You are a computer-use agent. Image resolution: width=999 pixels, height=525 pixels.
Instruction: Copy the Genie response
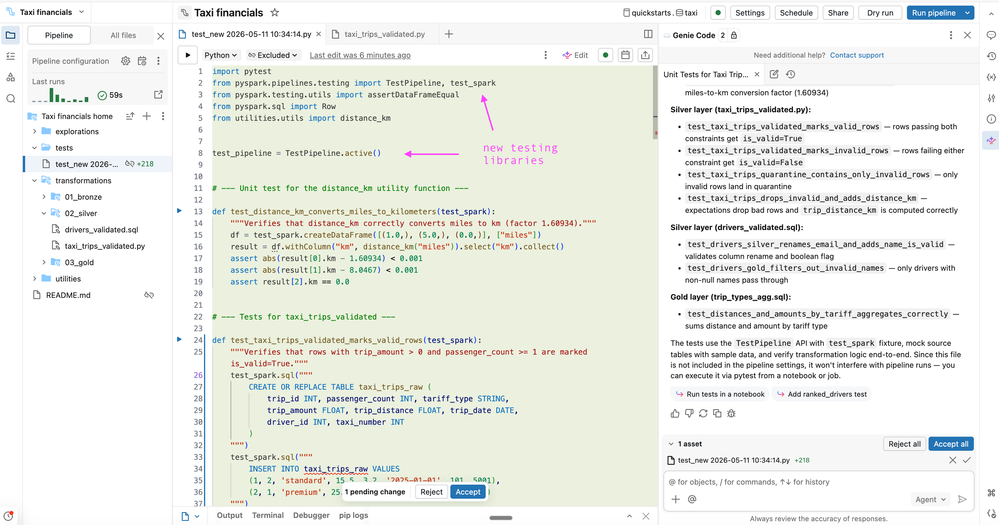[x=717, y=414]
